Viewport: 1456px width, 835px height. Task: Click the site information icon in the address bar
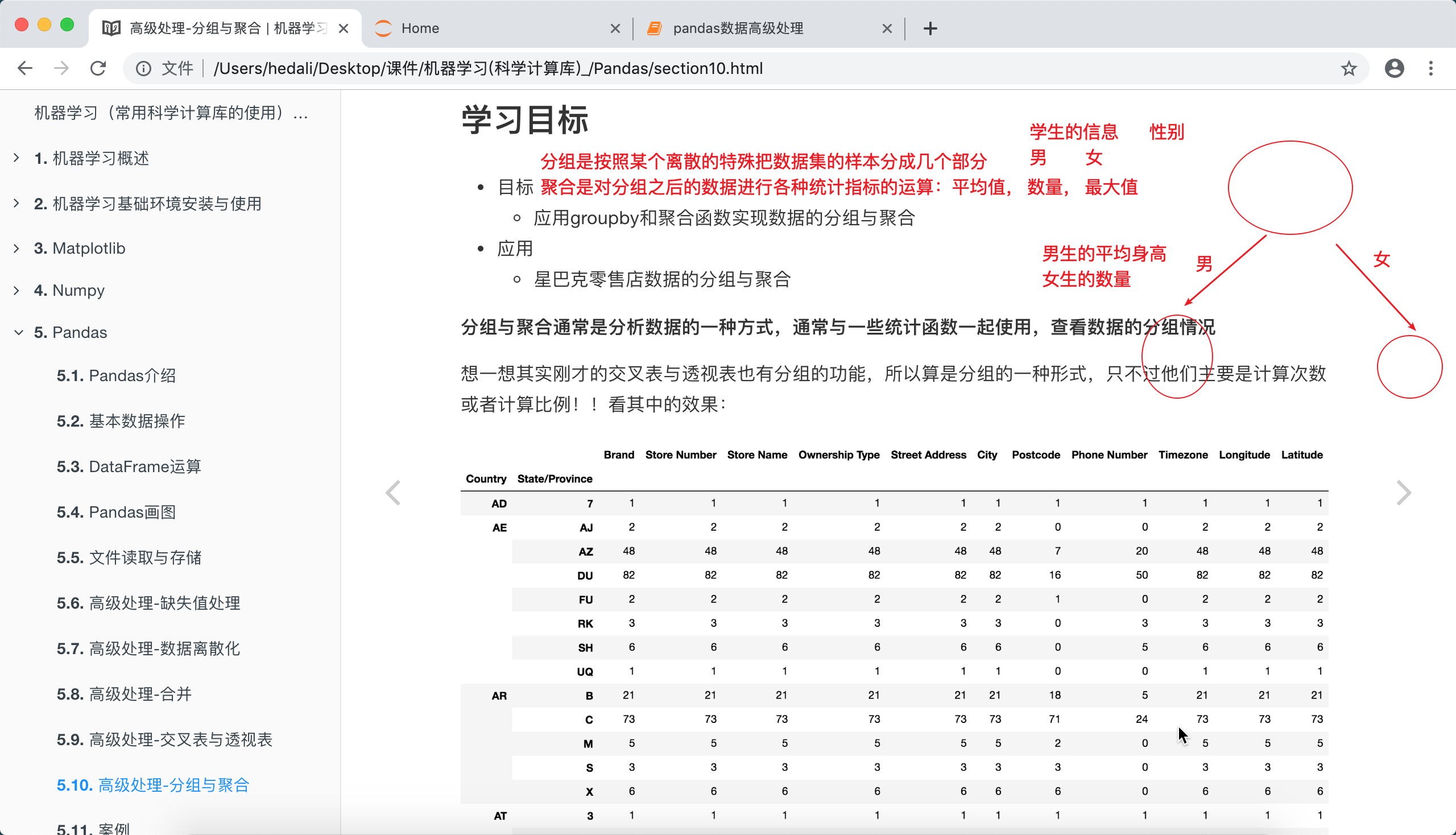(143, 68)
